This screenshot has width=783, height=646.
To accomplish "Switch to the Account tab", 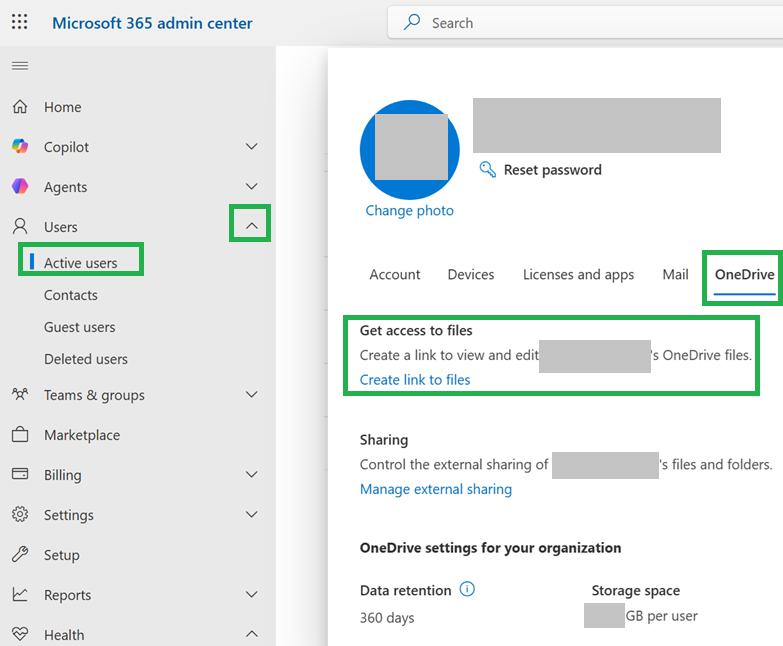I will 394,275.
